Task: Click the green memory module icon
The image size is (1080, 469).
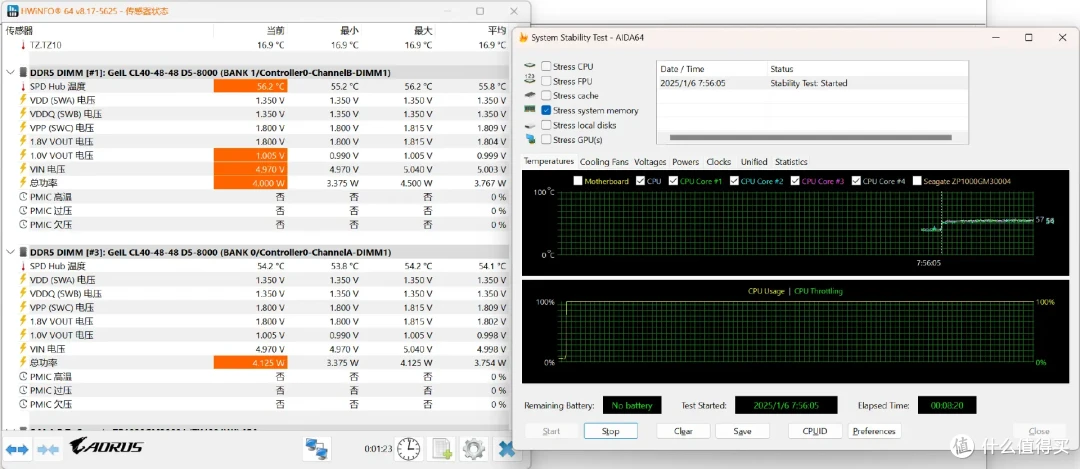Action: tap(529, 110)
